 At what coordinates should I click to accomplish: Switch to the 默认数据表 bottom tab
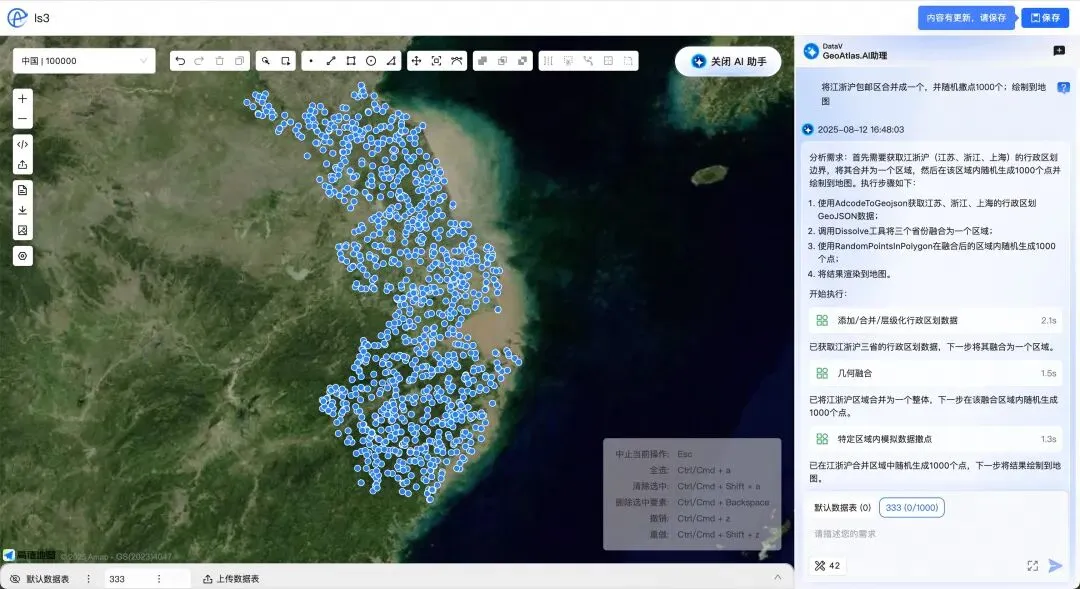click(x=48, y=579)
